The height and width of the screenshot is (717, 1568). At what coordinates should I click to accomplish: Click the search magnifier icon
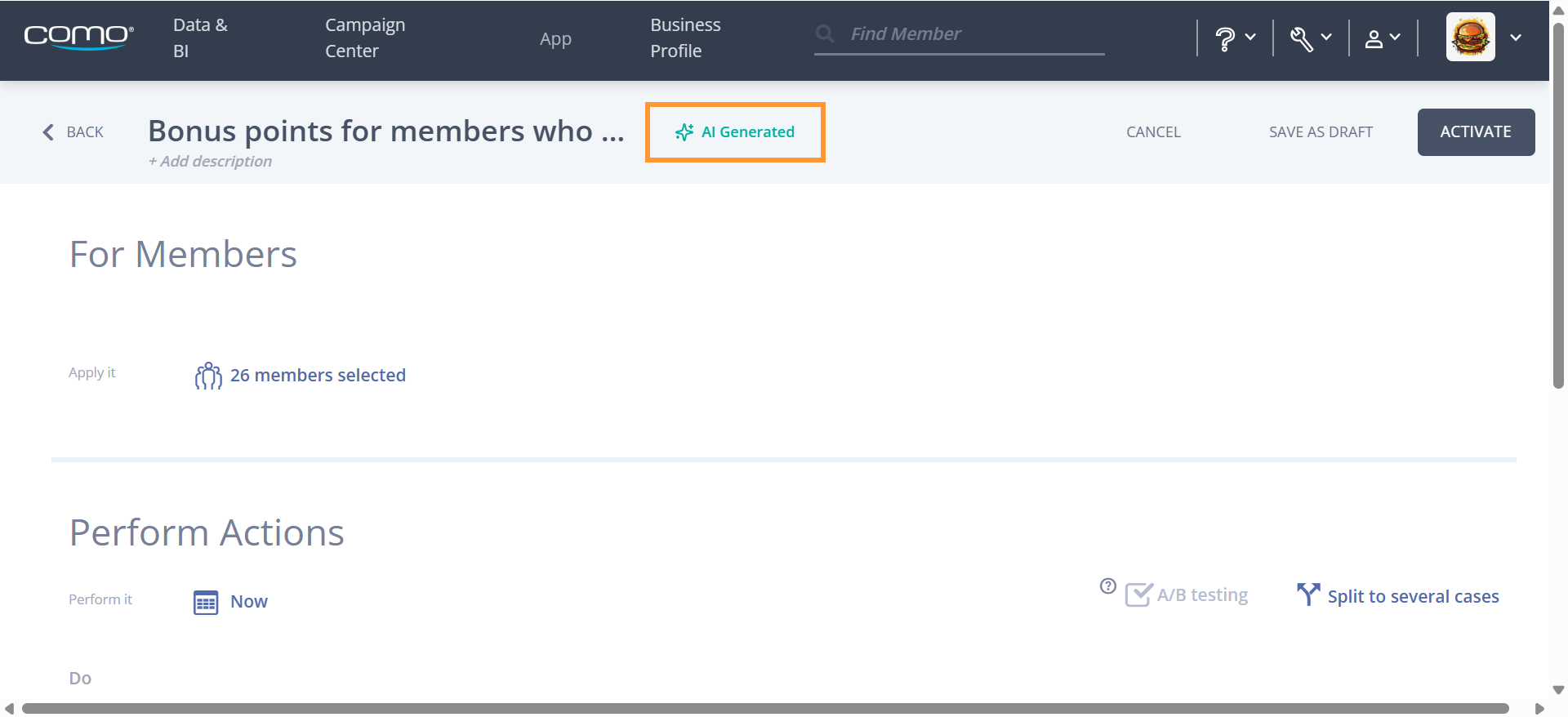click(x=825, y=33)
